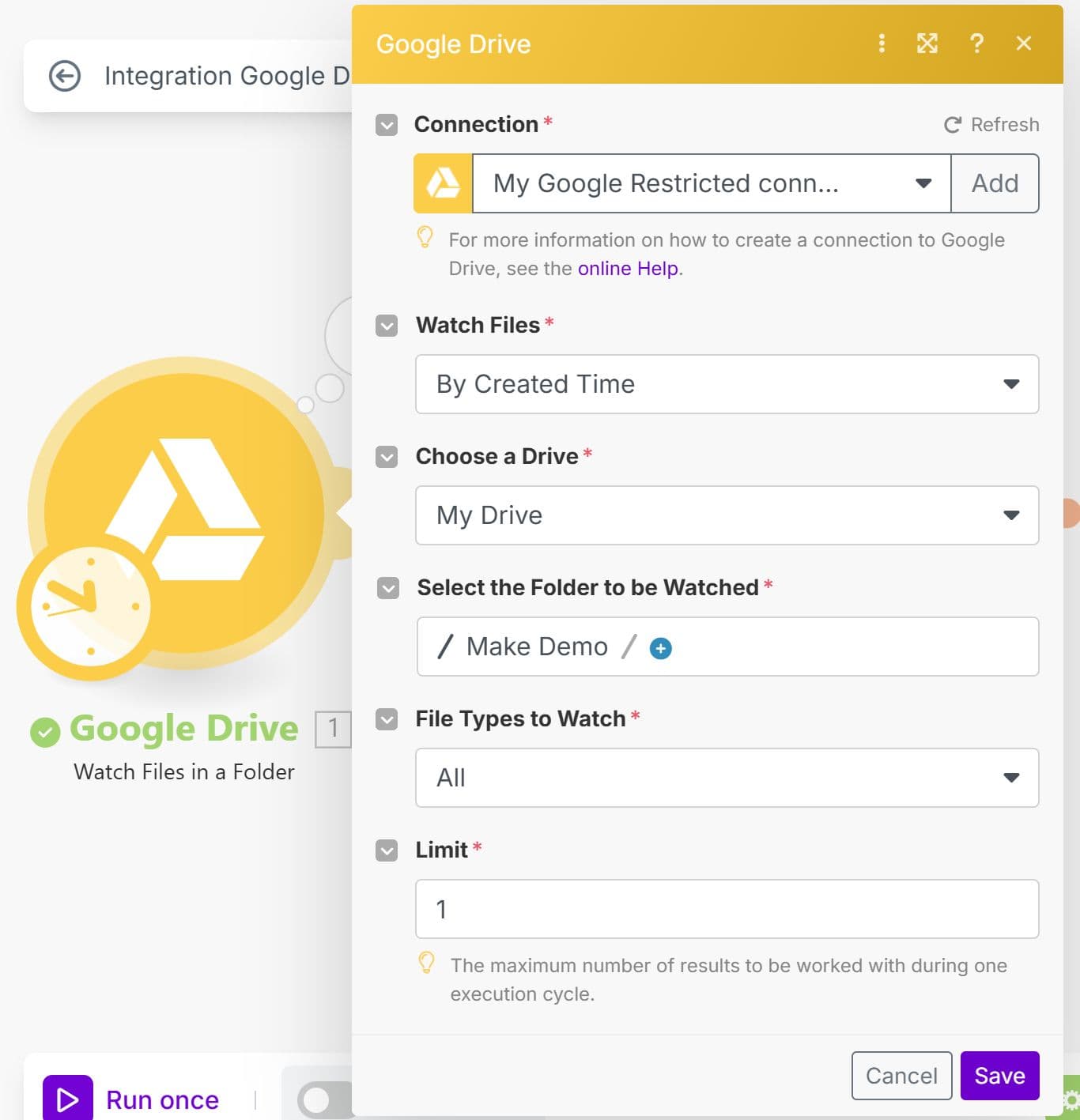Click the blue plus icon after Make Demo folder
The width and height of the screenshot is (1080, 1120).
660,648
